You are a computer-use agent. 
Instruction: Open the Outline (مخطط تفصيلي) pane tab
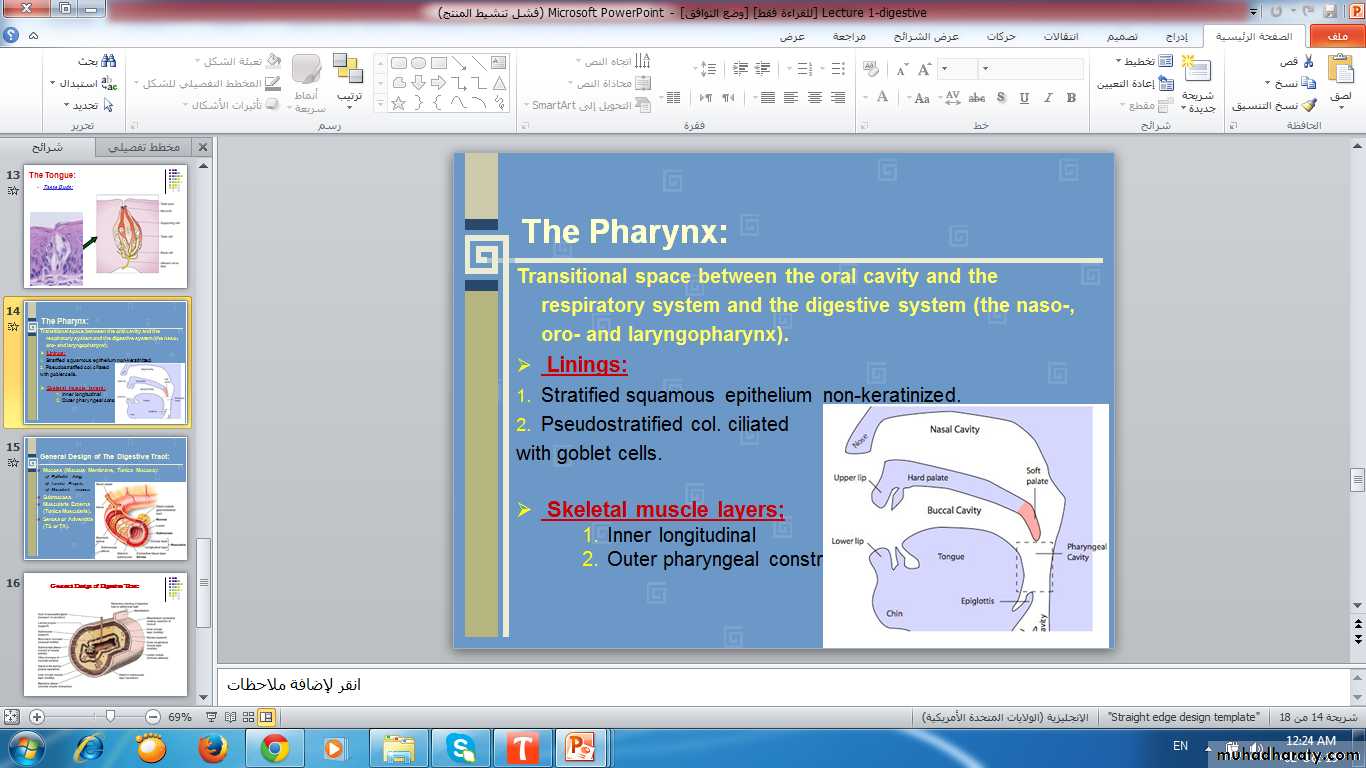pyautogui.click(x=144, y=147)
